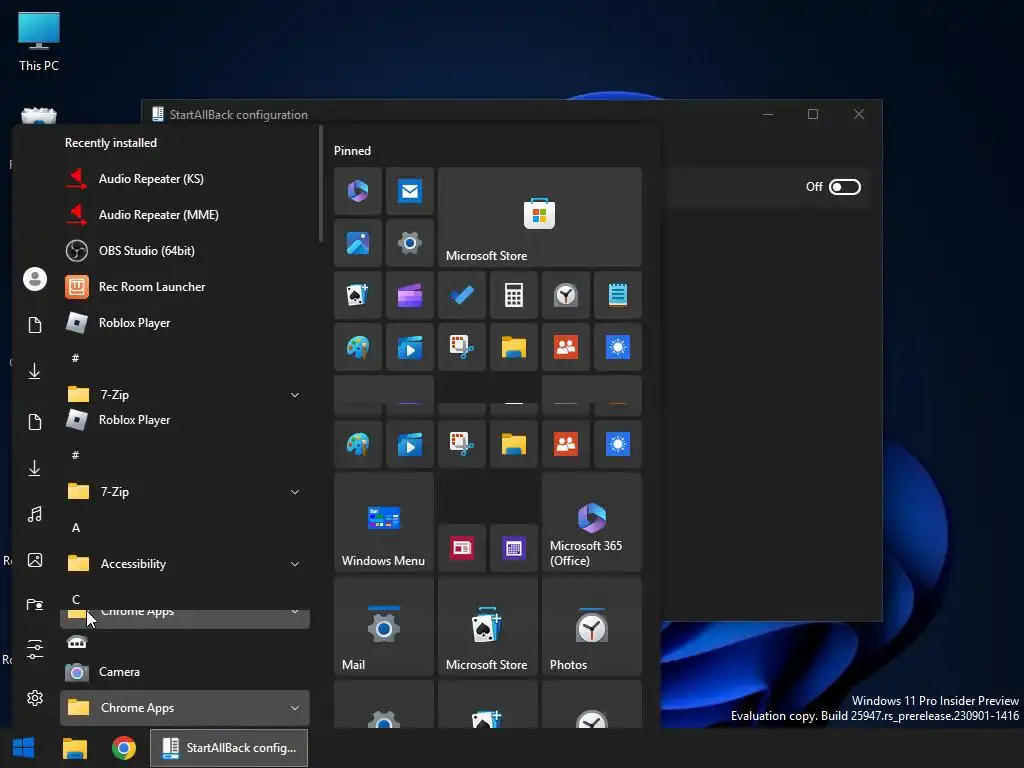Click the app list scrollbar
Image resolution: width=1024 pixels, height=768 pixels.
pyautogui.click(x=321, y=184)
